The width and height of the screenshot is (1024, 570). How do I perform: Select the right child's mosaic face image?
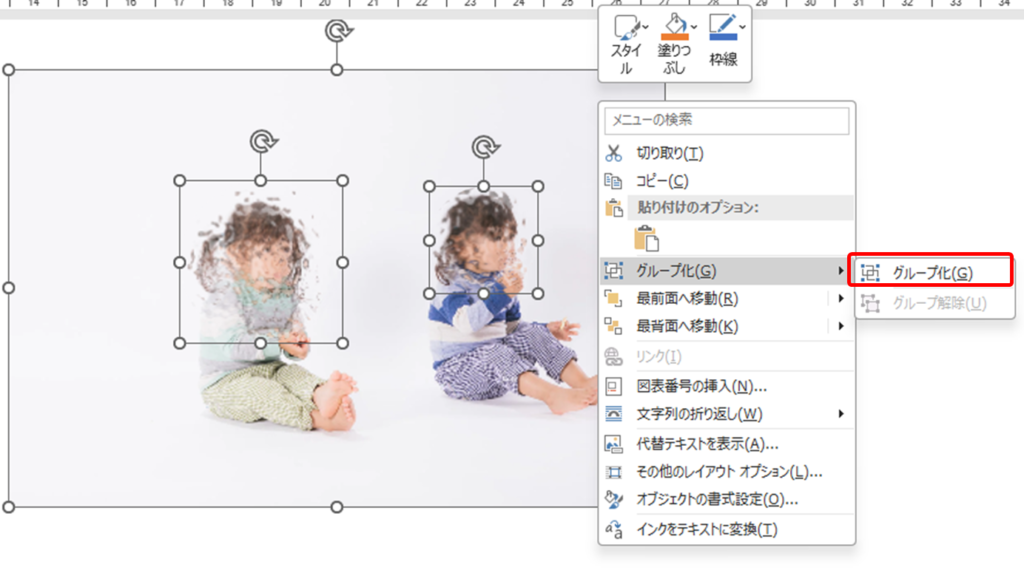tap(483, 240)
